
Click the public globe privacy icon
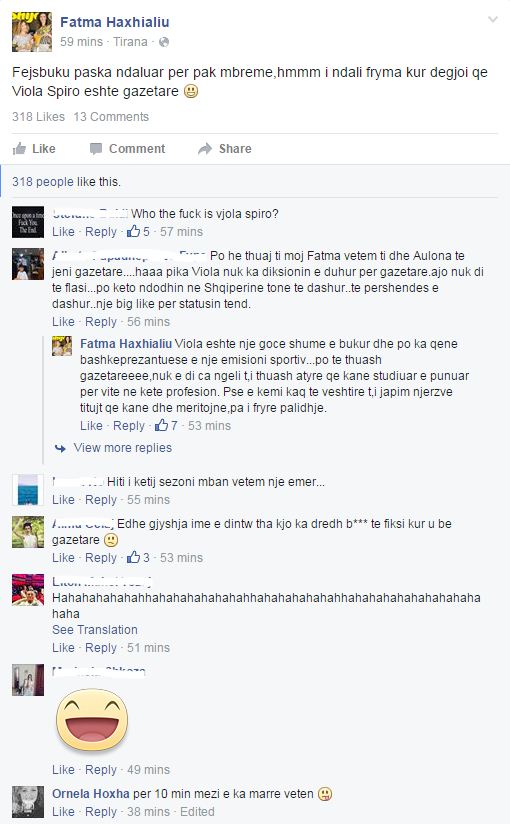click(x=164, y=42)
